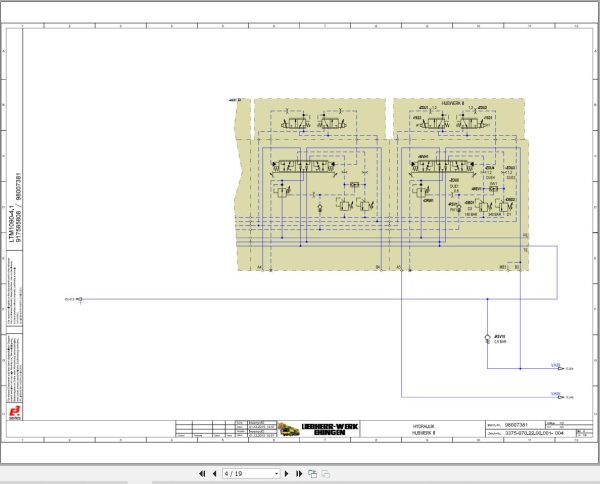The width and height of the screenshot is (600, 484).
Task: Click the 0.5 BAR check valve symbol
Action: click(487, 339)
